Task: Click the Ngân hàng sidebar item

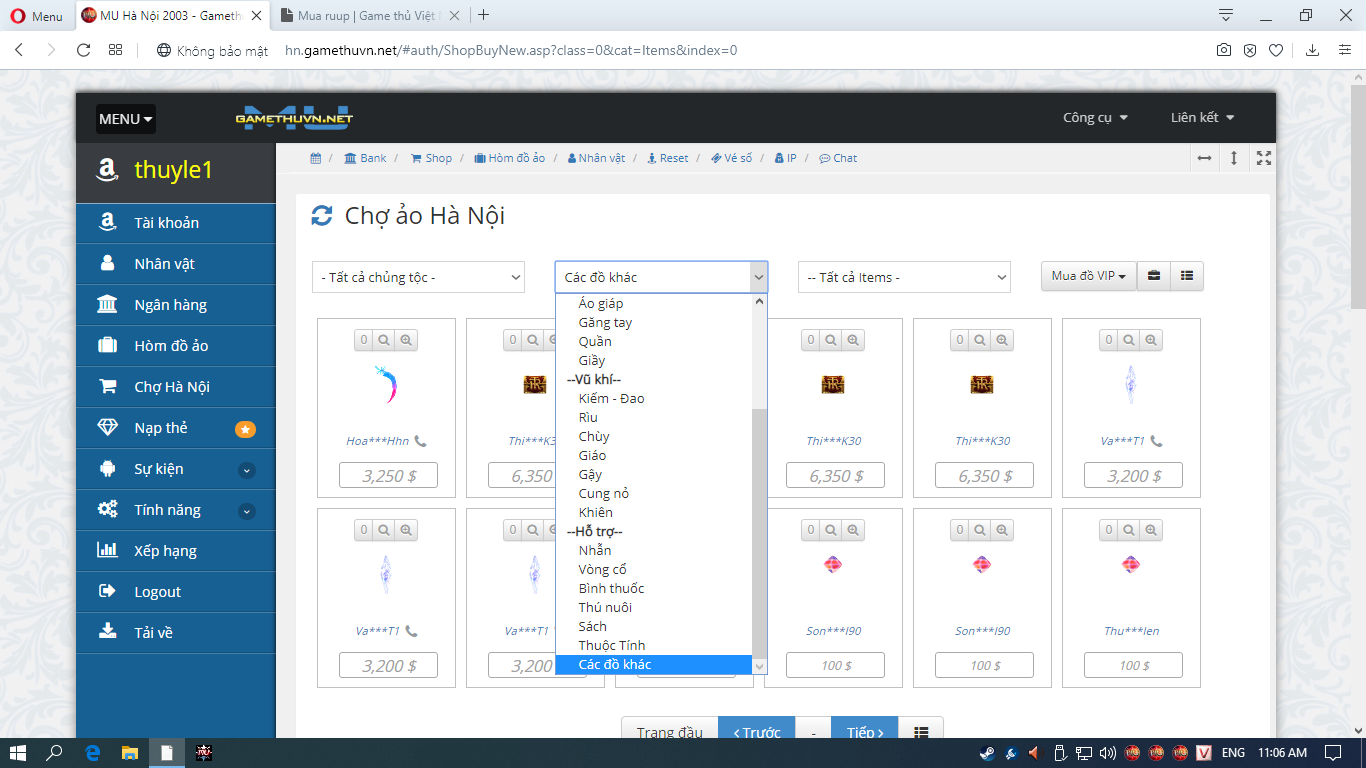Action: tap(171, 305)
